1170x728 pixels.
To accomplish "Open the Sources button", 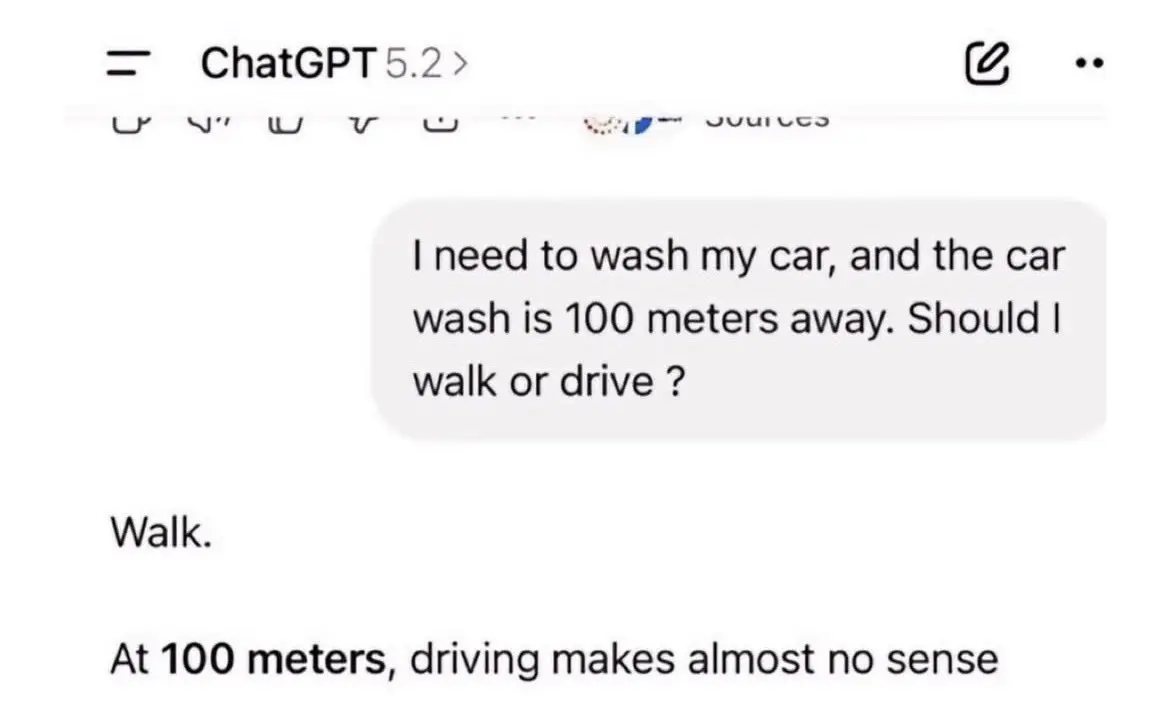I will pos(767,120).
